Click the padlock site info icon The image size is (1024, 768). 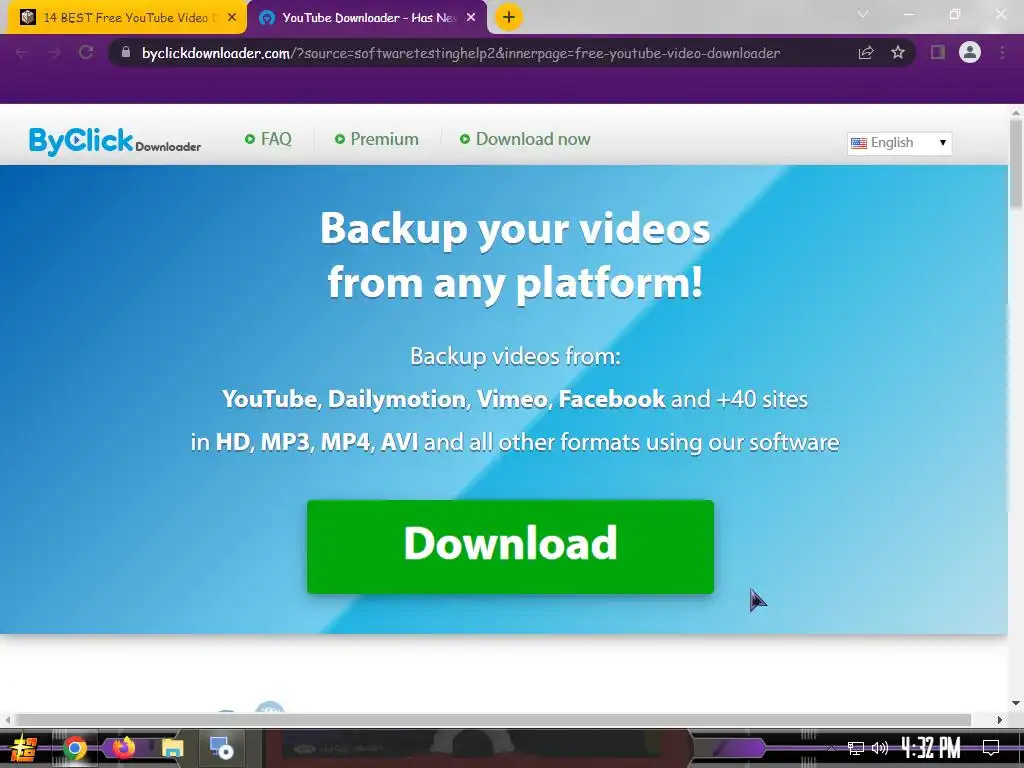click(126, 52)
